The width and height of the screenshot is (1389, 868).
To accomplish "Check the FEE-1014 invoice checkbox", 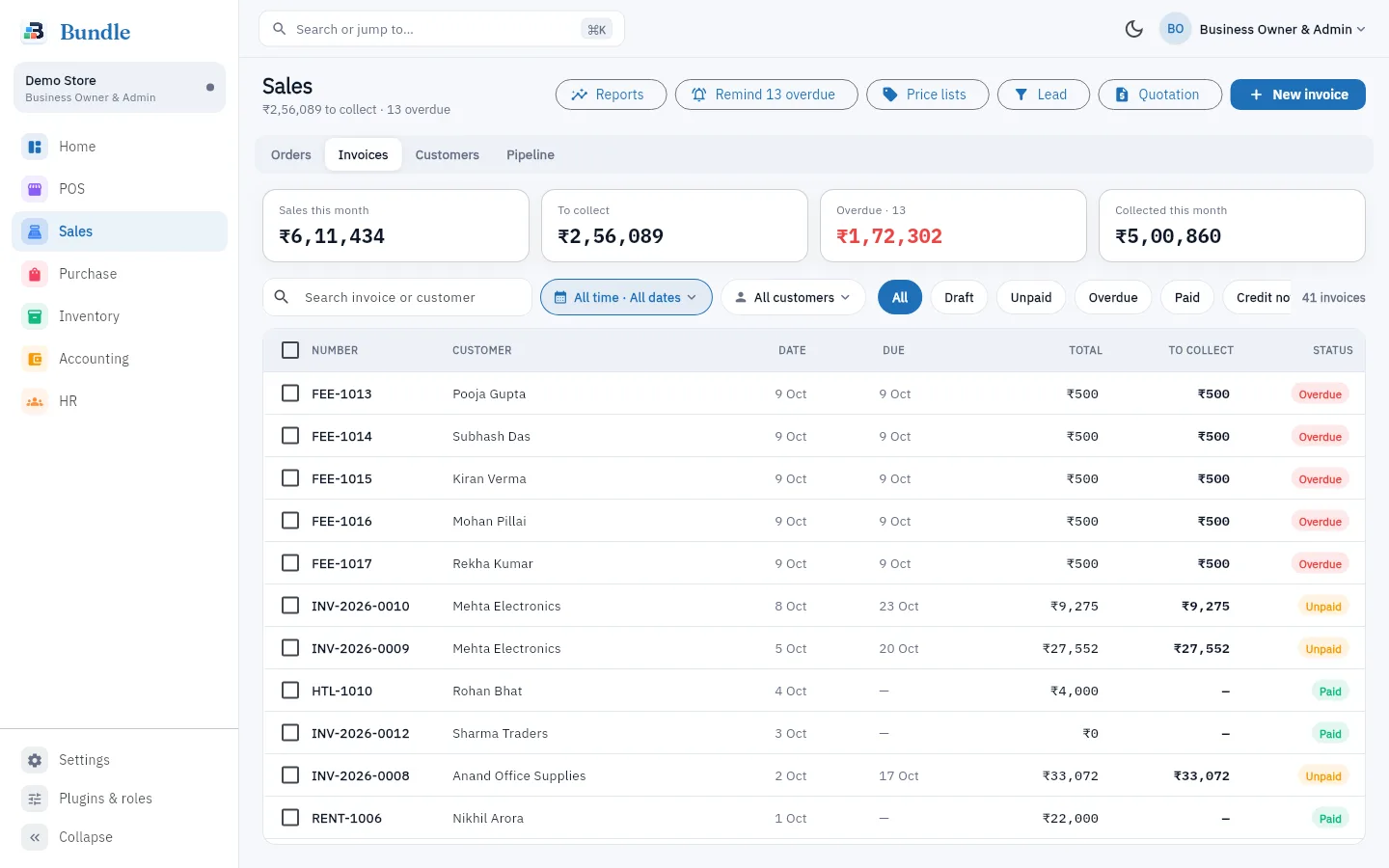I will coord(290,436).
